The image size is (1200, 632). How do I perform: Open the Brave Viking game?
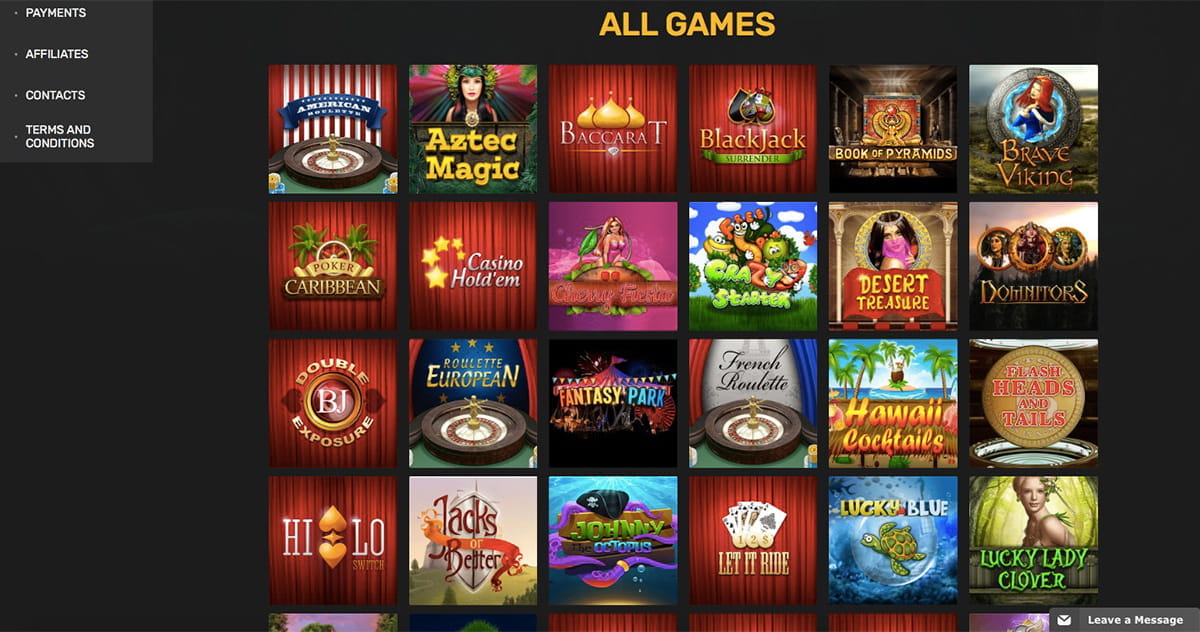coord(1033,129)
